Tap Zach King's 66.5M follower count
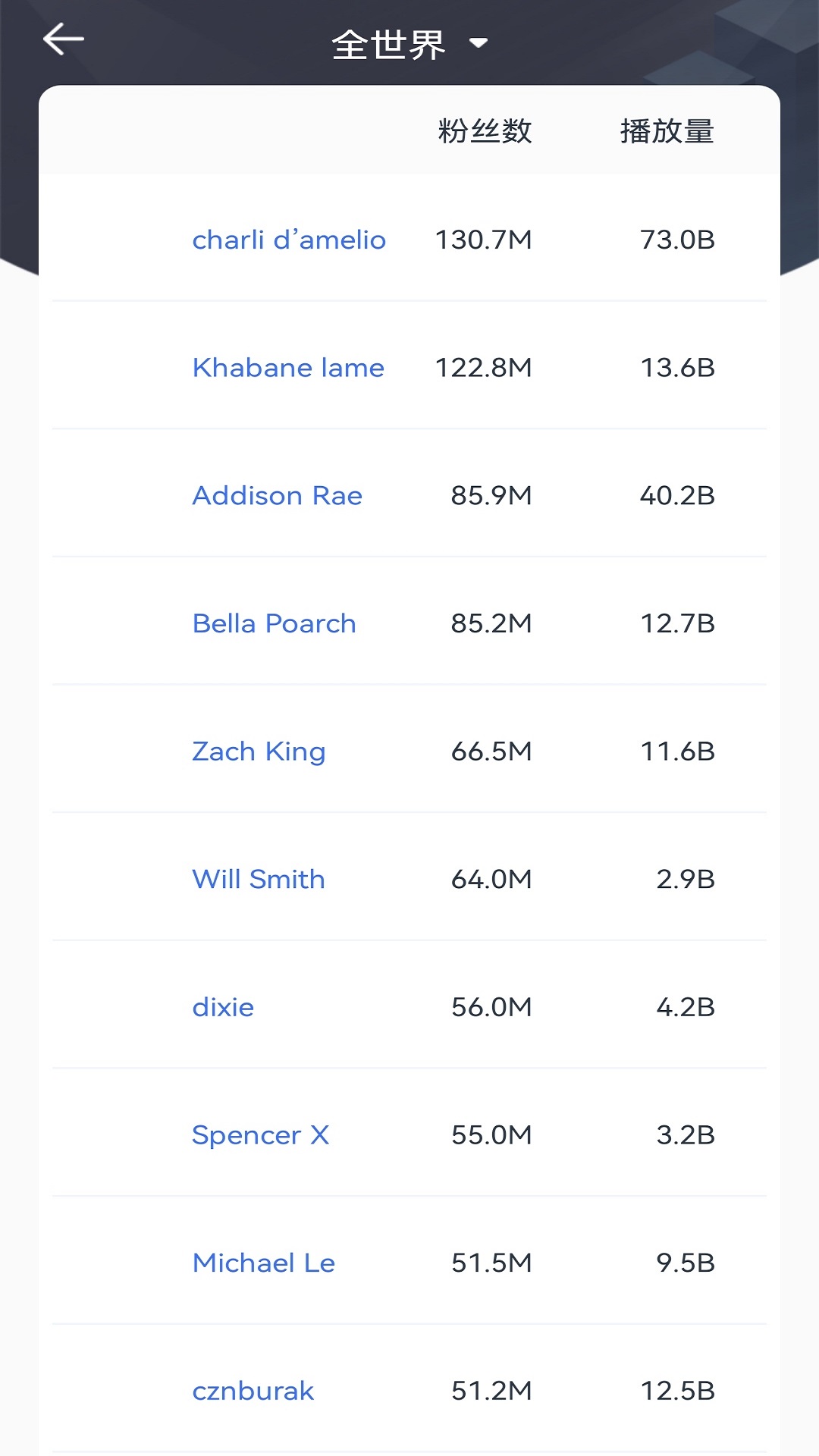 pos(491,752)
